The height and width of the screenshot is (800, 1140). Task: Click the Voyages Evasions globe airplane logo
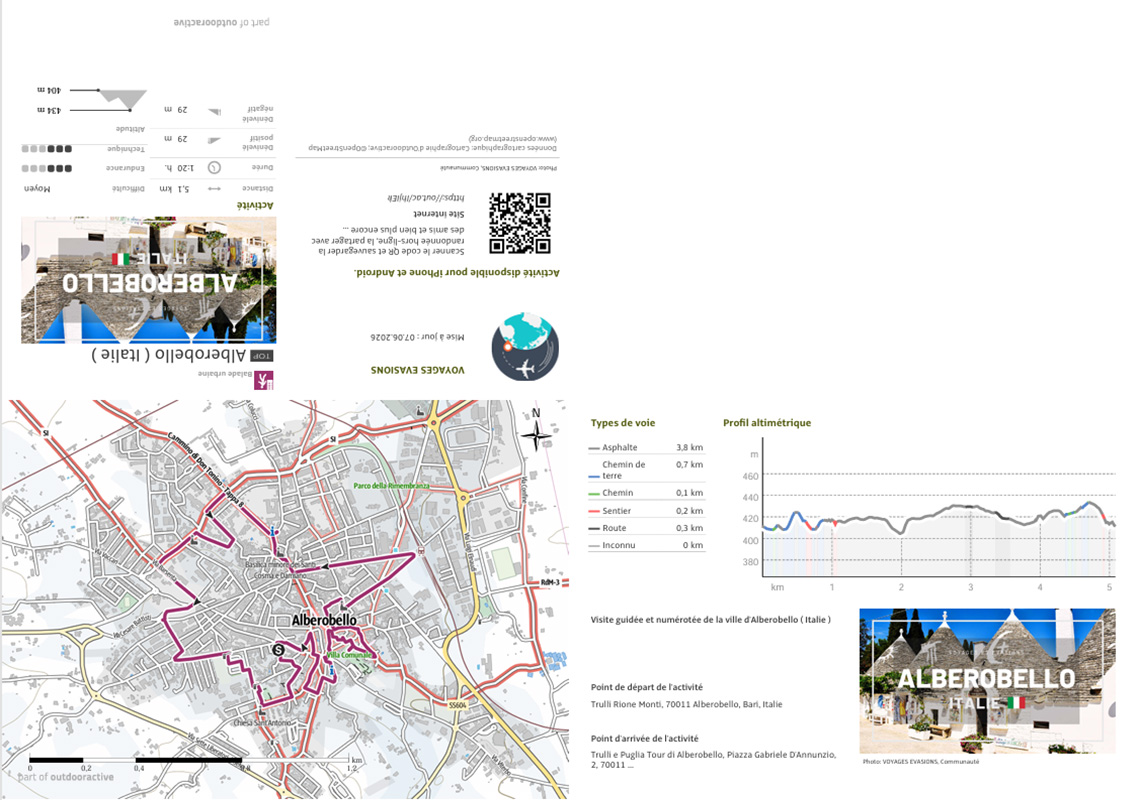[x=525, y=347]
